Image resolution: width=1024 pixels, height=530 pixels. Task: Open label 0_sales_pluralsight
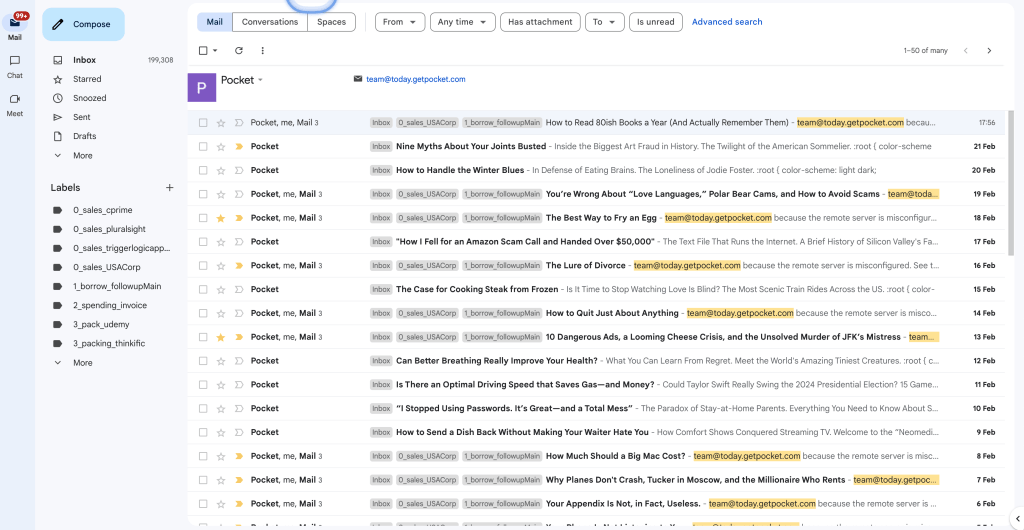click(112, 229)
